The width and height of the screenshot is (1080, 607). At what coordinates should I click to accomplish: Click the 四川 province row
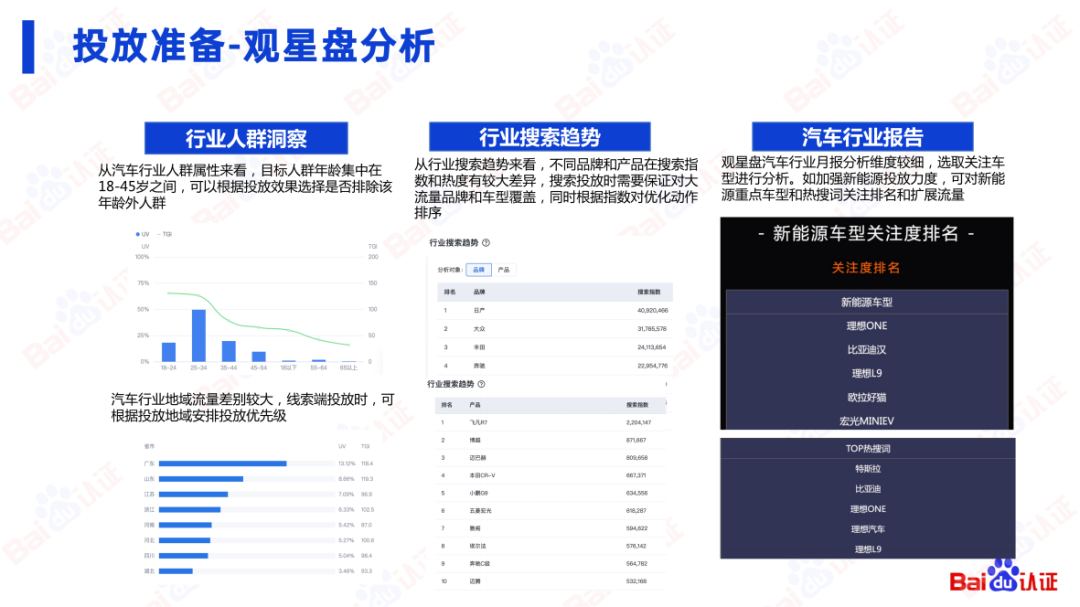[x=260, y=555]
